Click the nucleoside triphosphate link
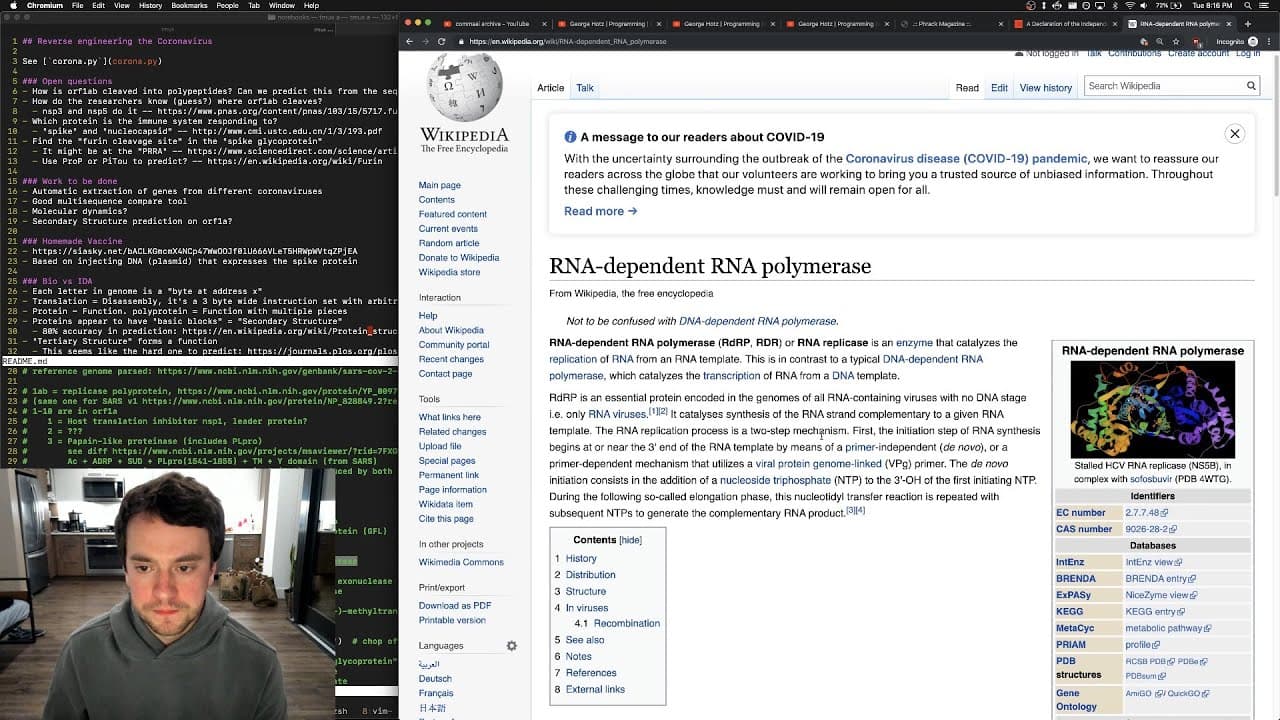 pyautogui.click(x=775, y=481)
